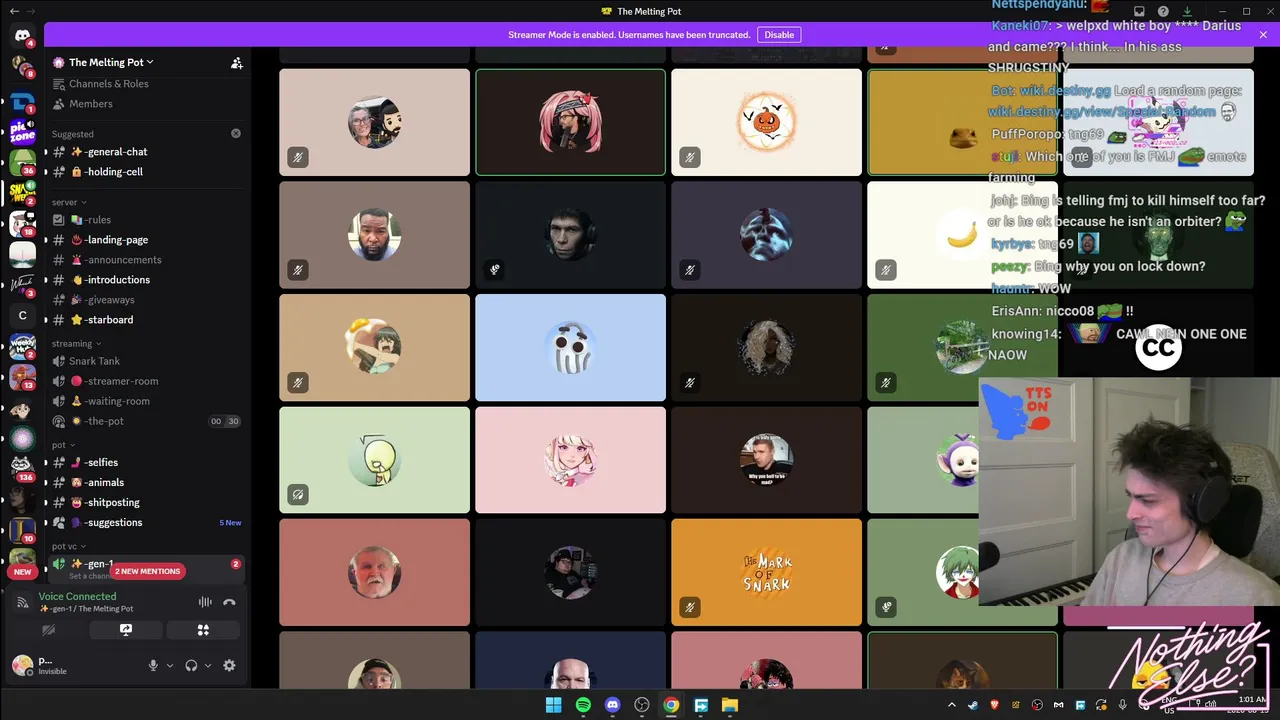Invite people to The Melting Pot
The height and width of the screenshot is (720, 1280).
click(x=237, y=62)
